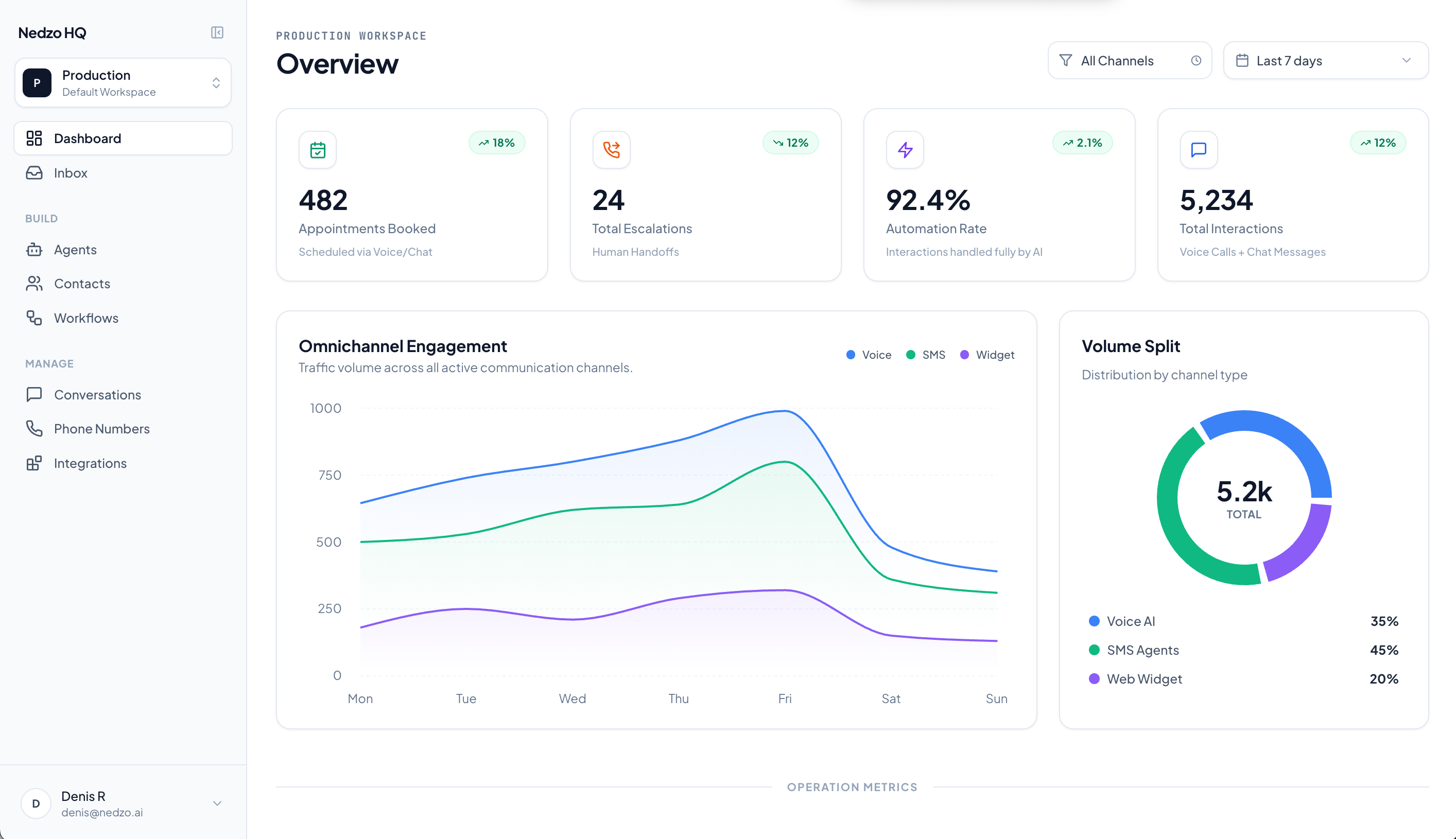The width and height of the screenshot is (1456, 839).
Task: Expand the Denis R account menu
Action: click(x=217, y=803)
